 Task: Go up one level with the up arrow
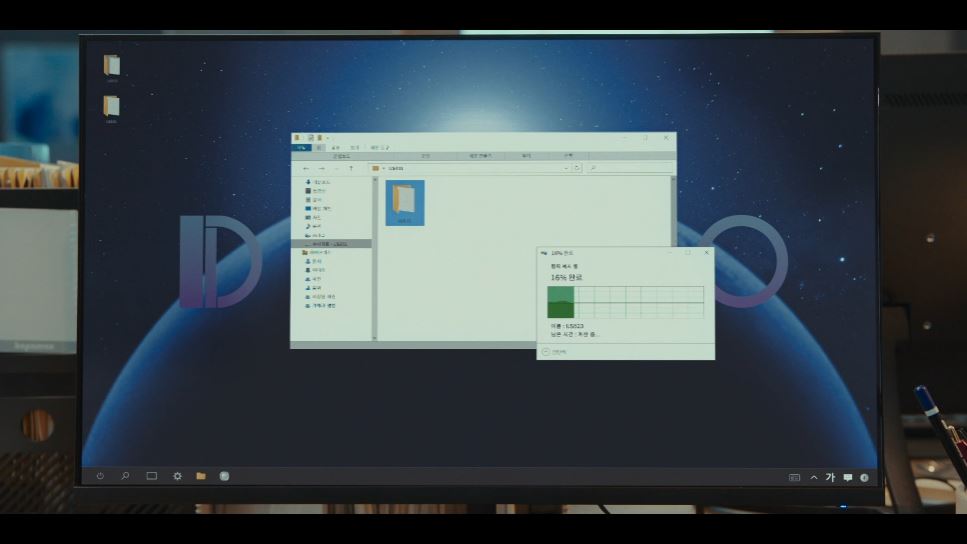(x=351, y=168)
